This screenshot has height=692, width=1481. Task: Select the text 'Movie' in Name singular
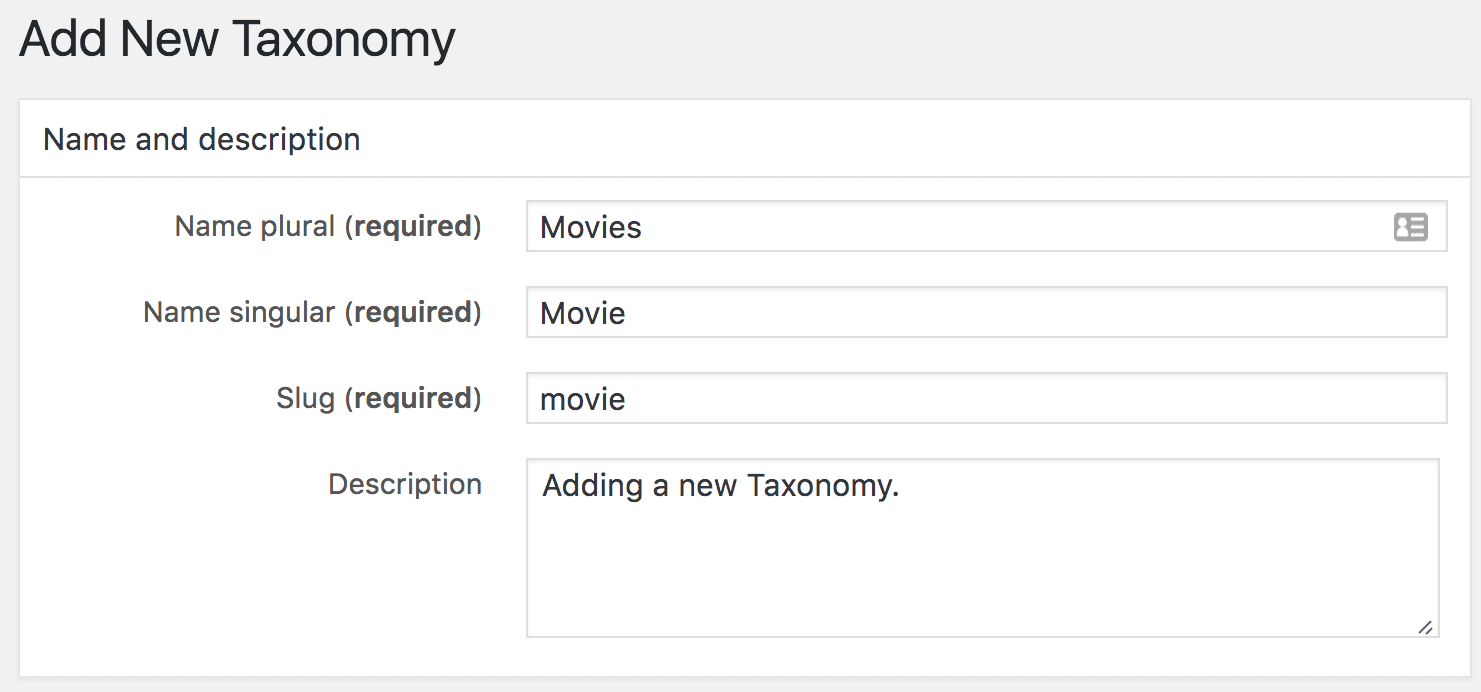[582, 313]
